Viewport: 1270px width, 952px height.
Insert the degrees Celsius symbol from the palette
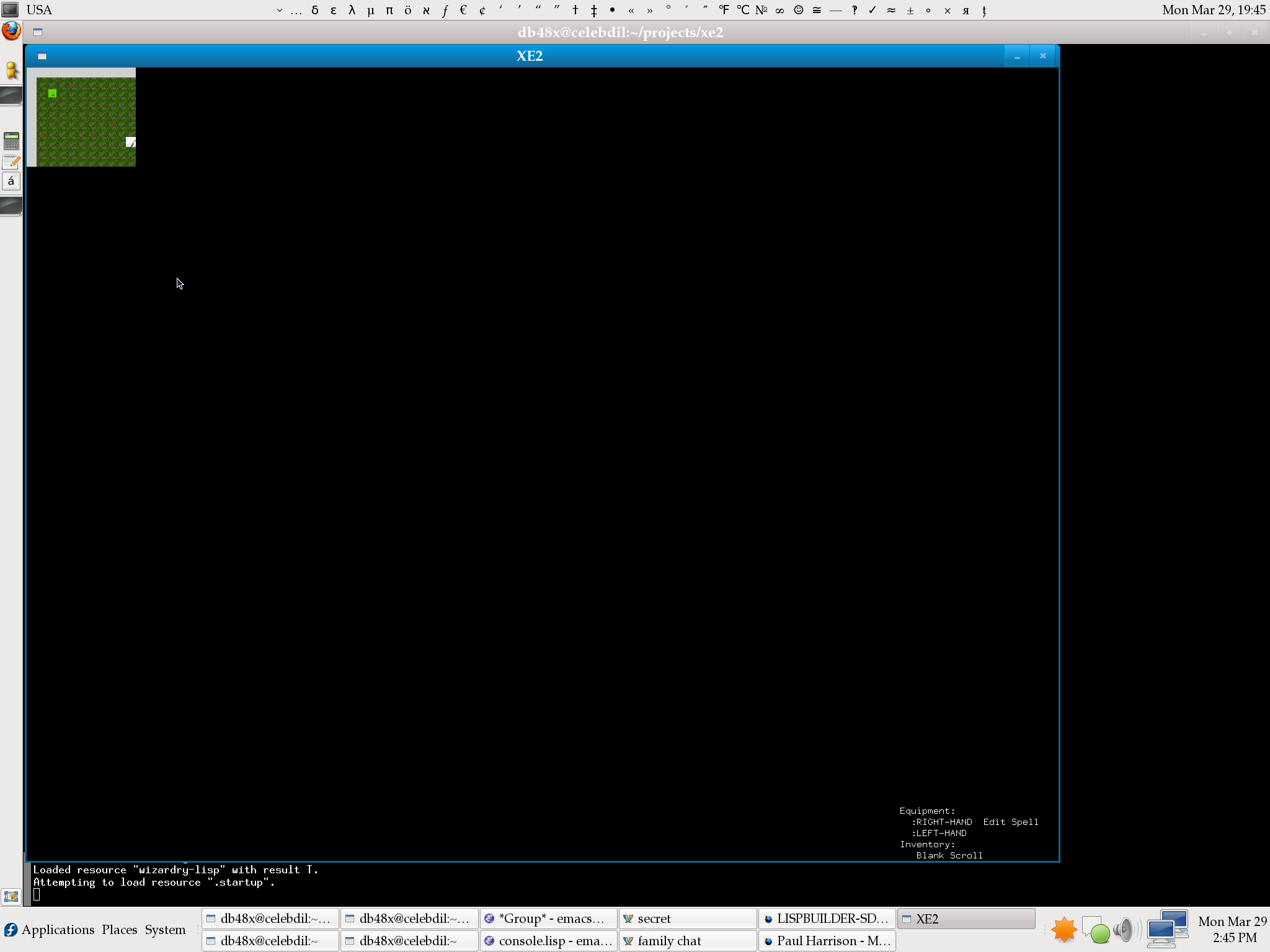pos(743,10)
